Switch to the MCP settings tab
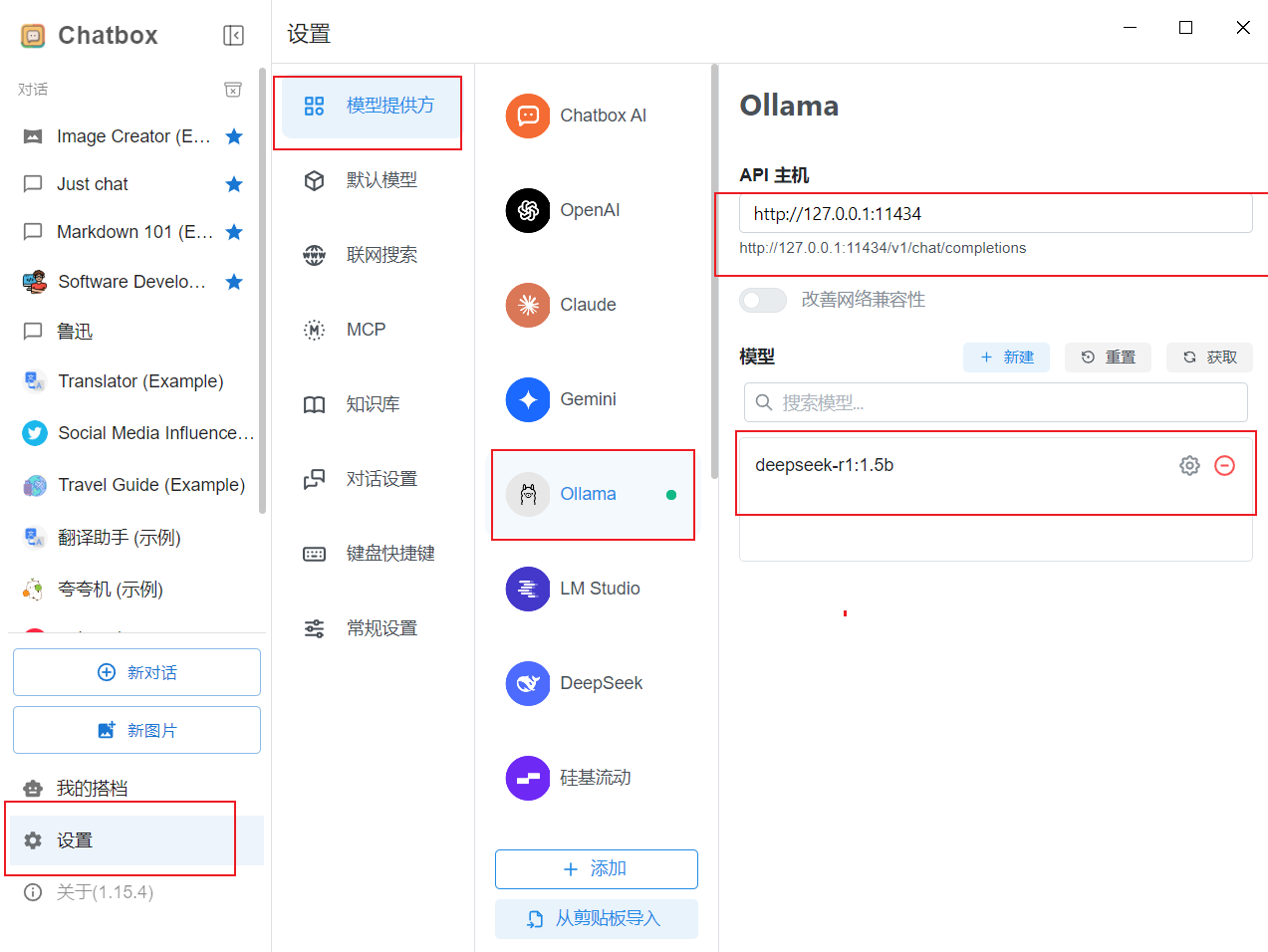This screenshot has width=1268, height=952. pos(371,330)
